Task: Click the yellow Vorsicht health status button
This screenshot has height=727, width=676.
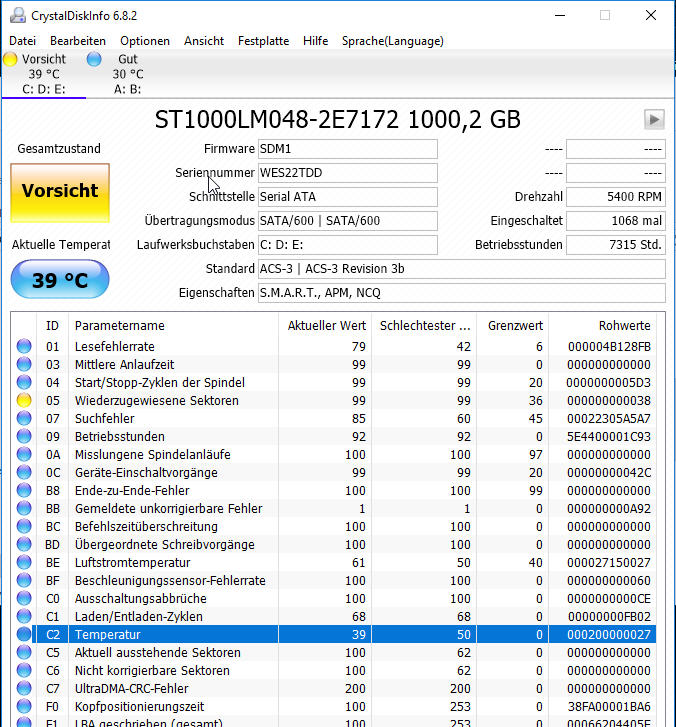Action: pyautogui.click(x=60, y=191)
